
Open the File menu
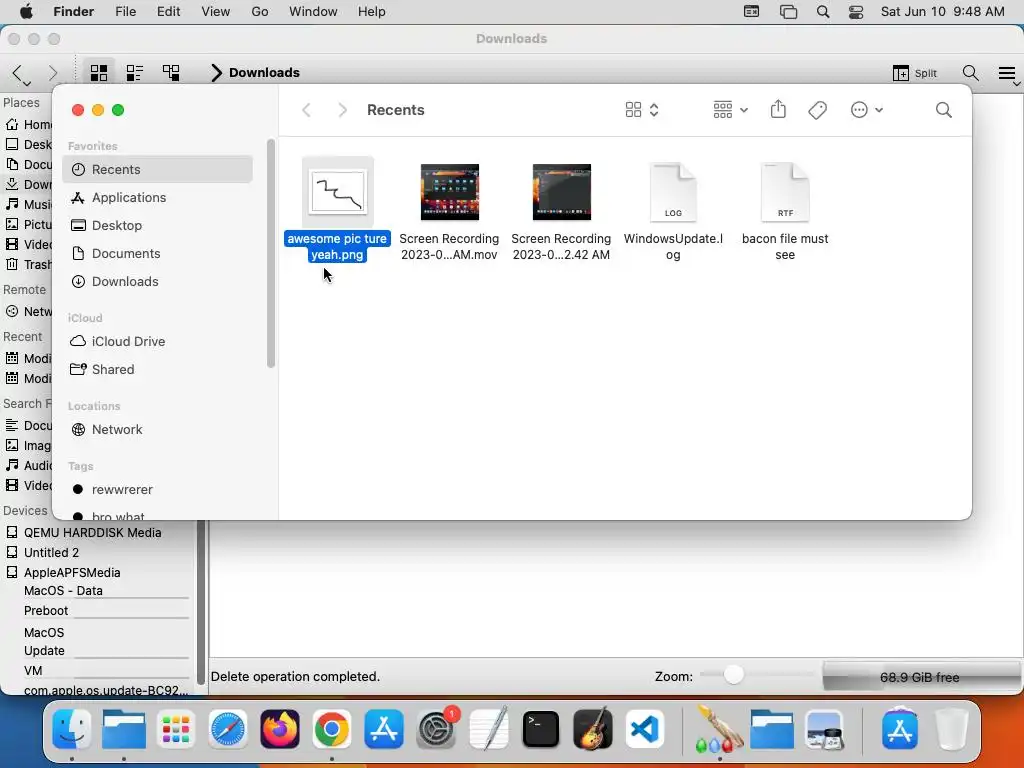pyautogui.click(x=125, y=12)
